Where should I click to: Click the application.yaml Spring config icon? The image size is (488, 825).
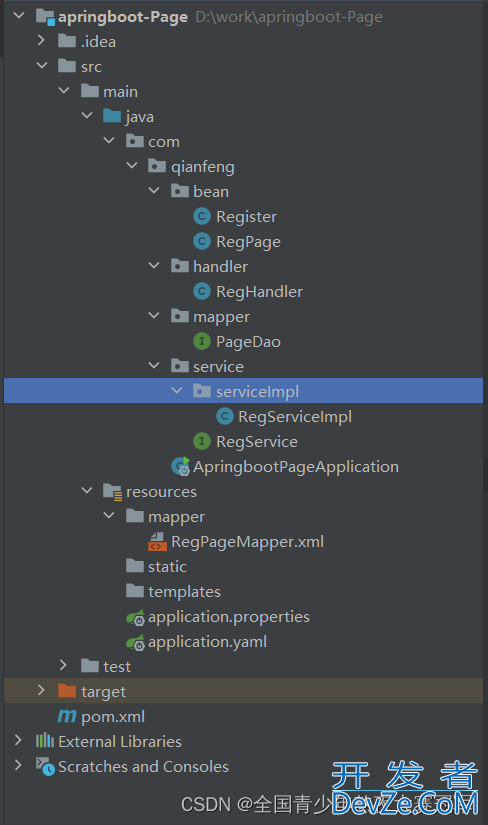pos(135,642)
